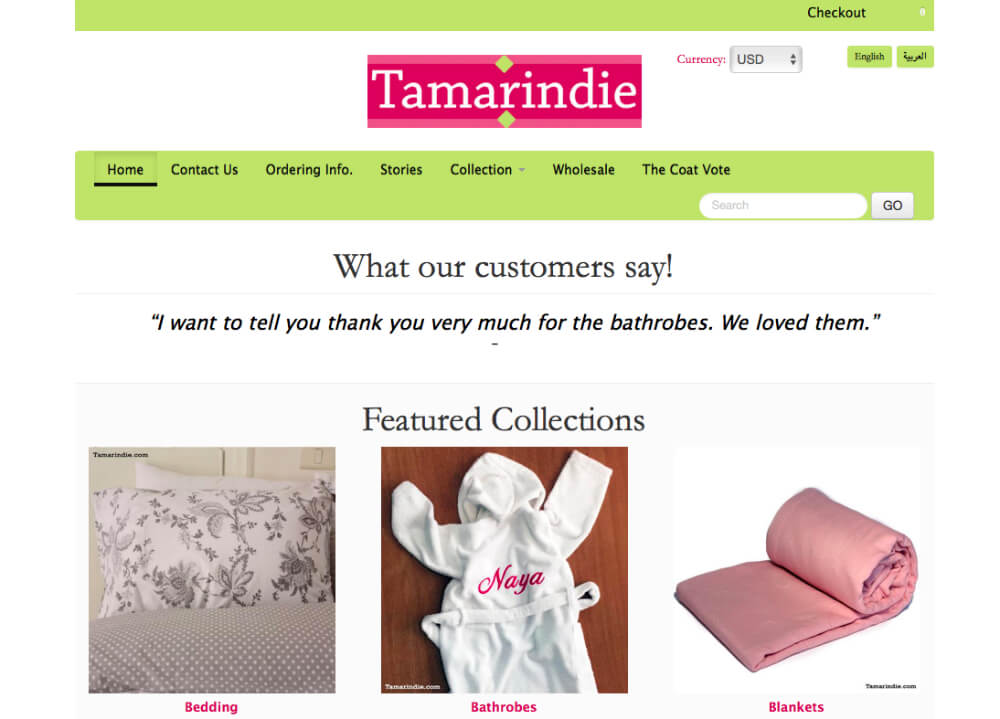Image resolution: width=1000 pixels, height=719 pixels.
Task: Open The Coat Vote page
Action: pos(686,170)
